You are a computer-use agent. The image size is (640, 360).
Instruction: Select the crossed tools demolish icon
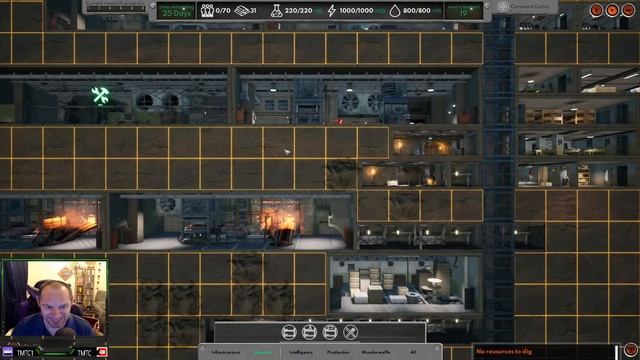click(350, 332)
